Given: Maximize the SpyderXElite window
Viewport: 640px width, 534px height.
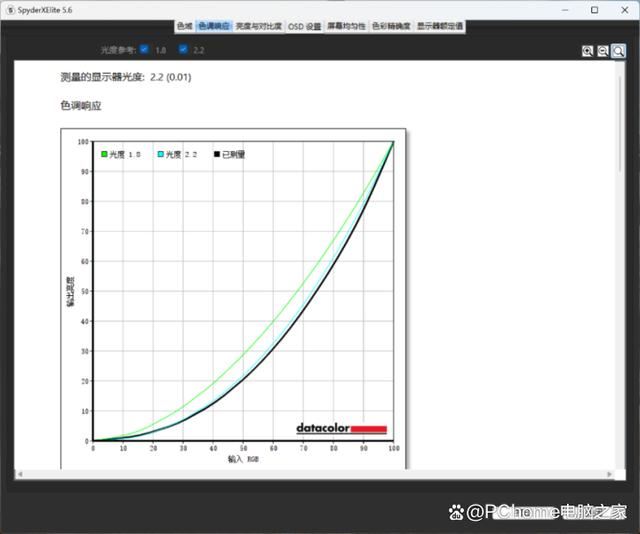Looking at the screenshot, I should pos(595,9).
